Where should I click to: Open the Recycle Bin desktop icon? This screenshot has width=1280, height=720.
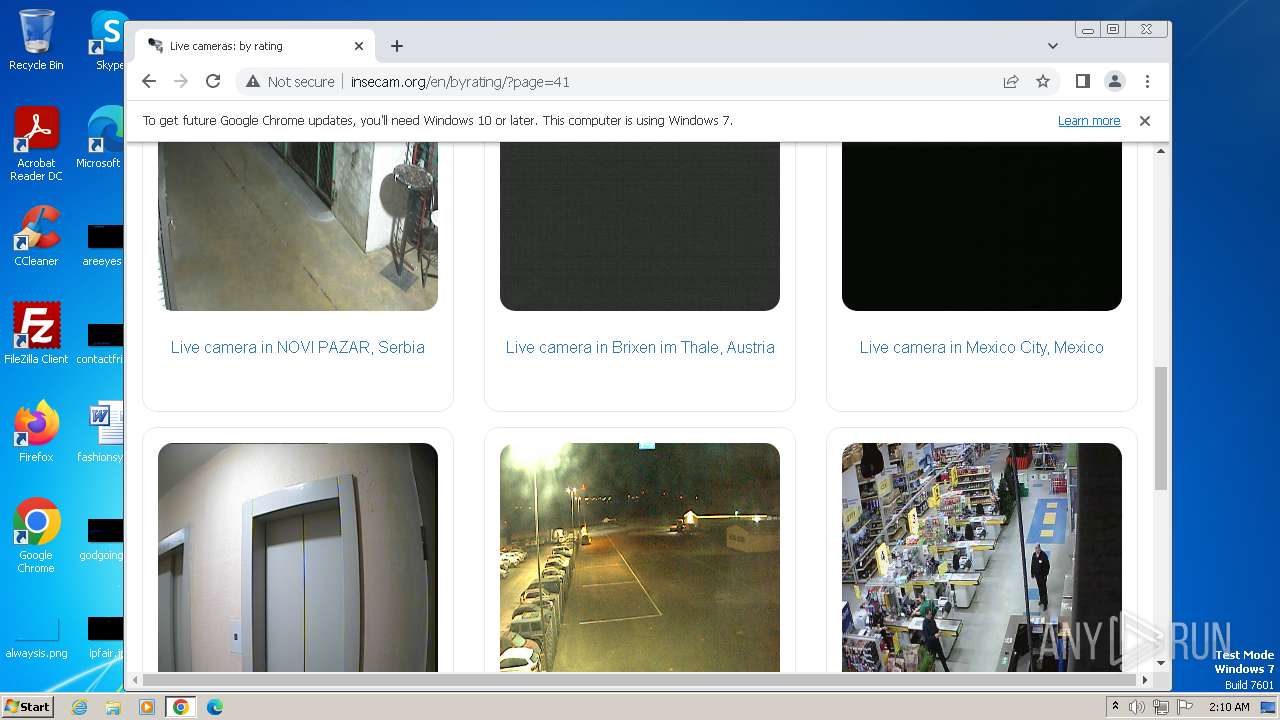pyautogui.click(x=36, y=40)
